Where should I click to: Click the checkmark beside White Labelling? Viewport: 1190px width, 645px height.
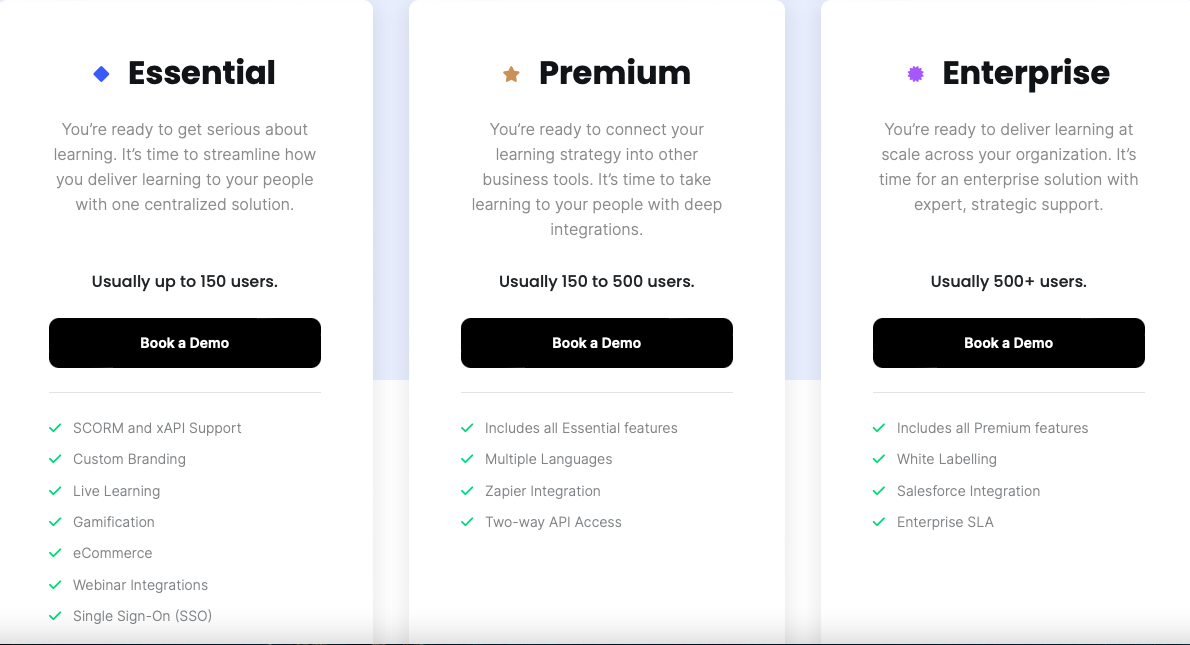pyautogui.click(x=879, y=459)
